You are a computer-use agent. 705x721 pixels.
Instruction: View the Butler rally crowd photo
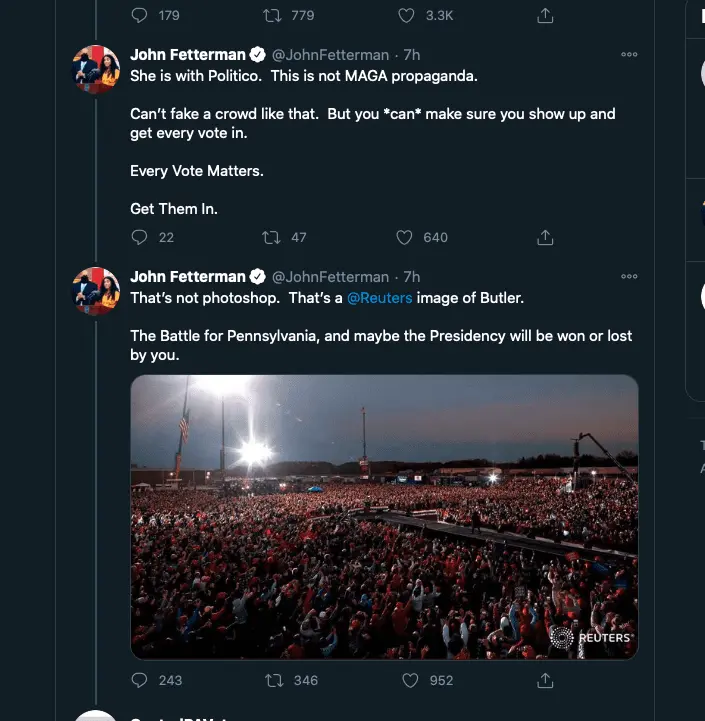coord(384,517)
